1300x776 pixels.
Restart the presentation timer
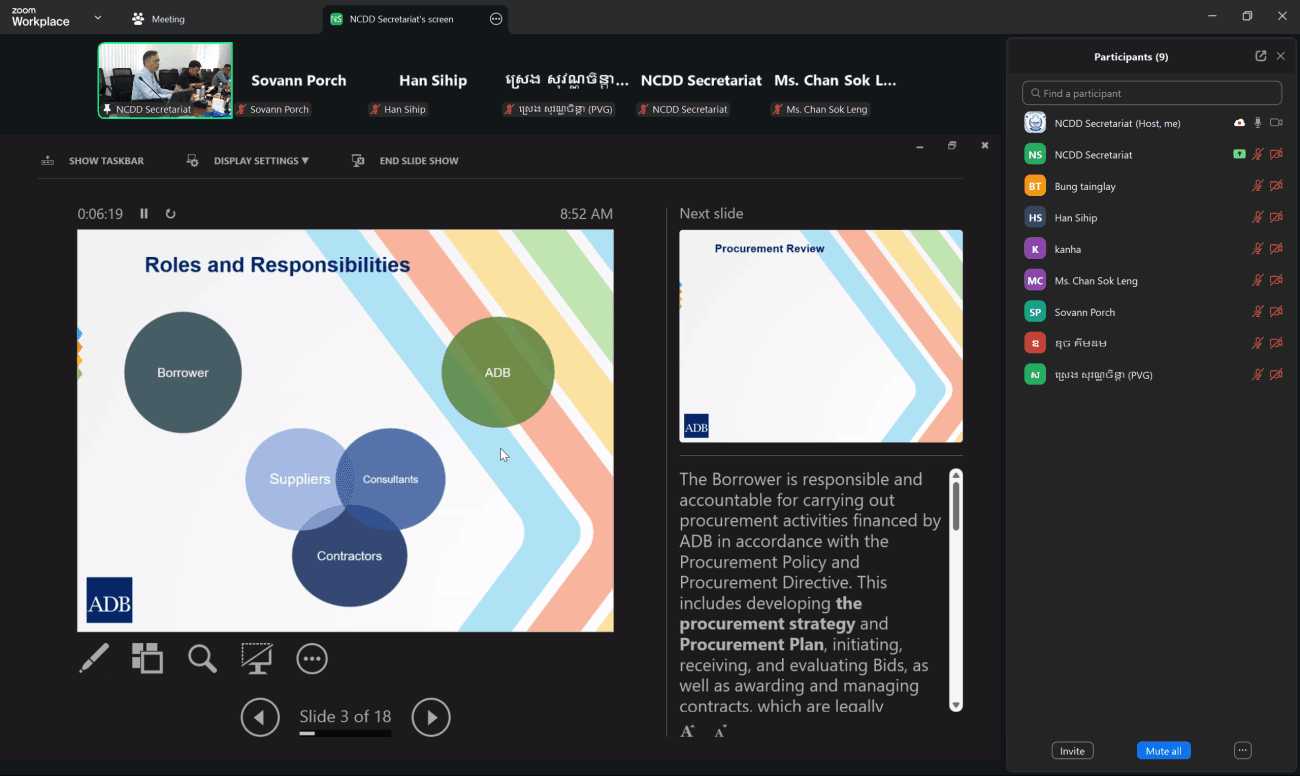171,214
